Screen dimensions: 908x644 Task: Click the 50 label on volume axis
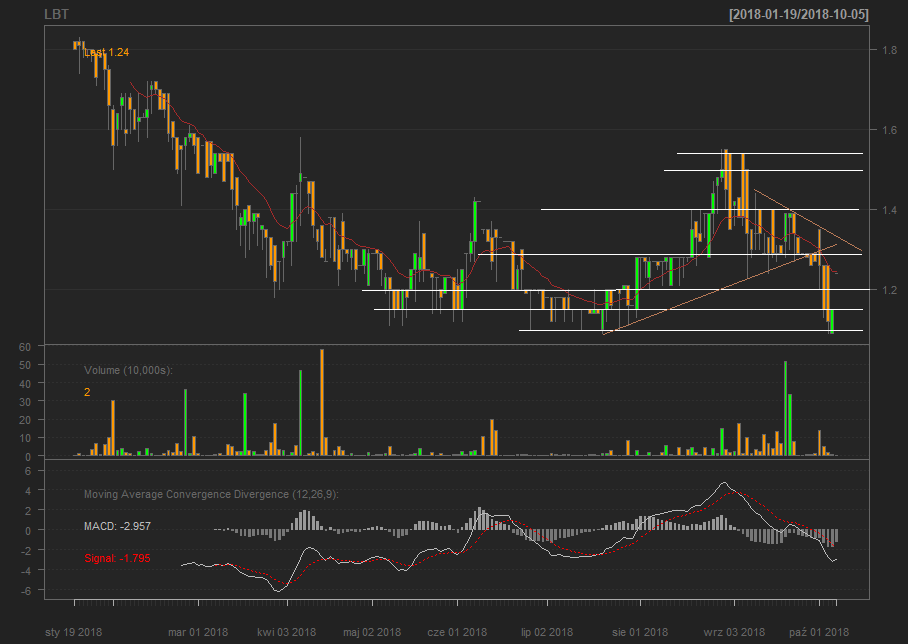click(x=25, y=365)
